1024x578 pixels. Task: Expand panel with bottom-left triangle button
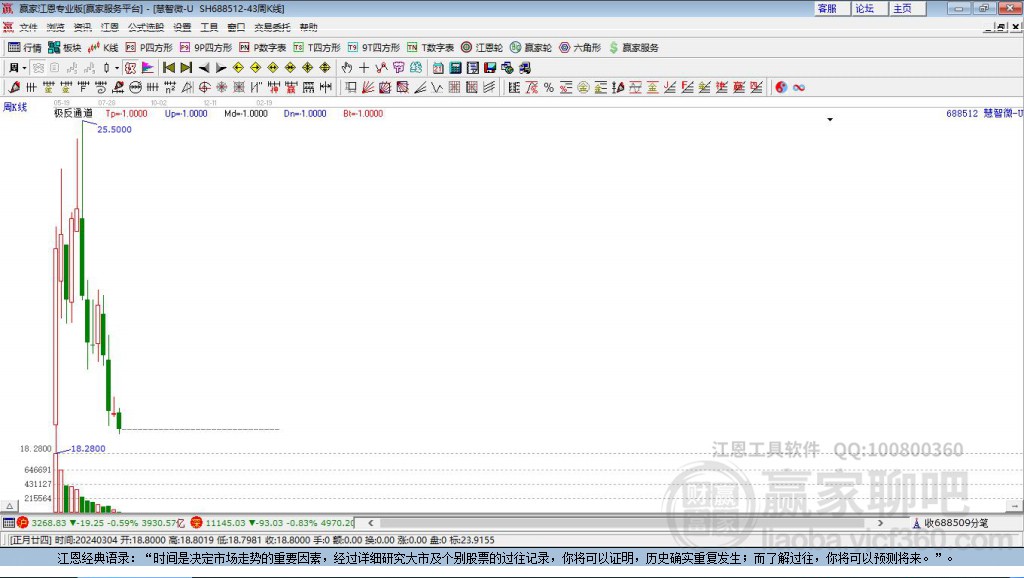click(9, 506)
